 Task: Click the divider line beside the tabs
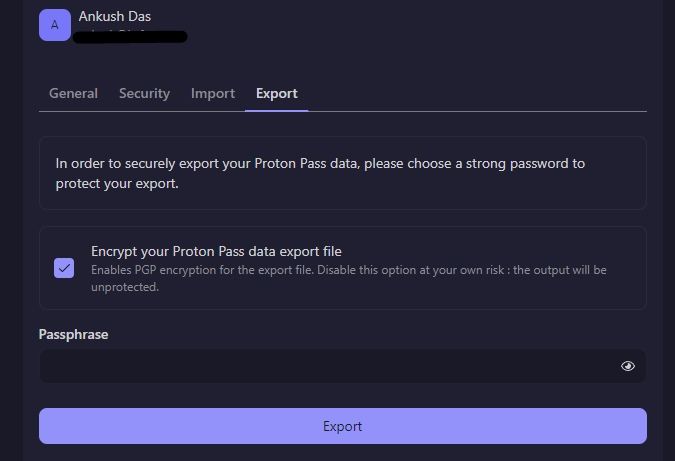(x=477, y=111)
